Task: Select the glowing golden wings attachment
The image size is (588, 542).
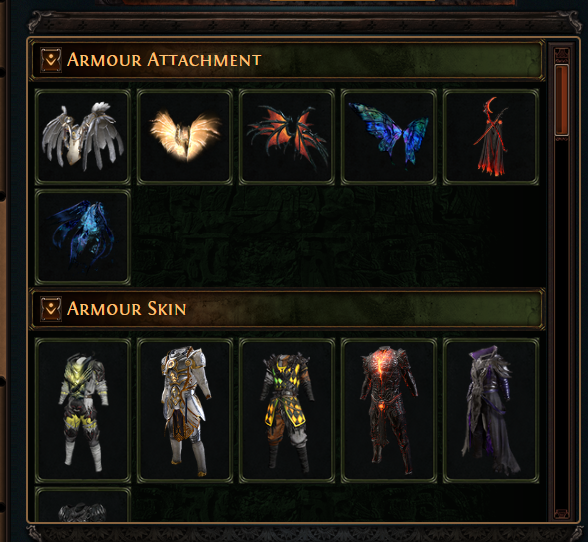Action: click(184, 137)
